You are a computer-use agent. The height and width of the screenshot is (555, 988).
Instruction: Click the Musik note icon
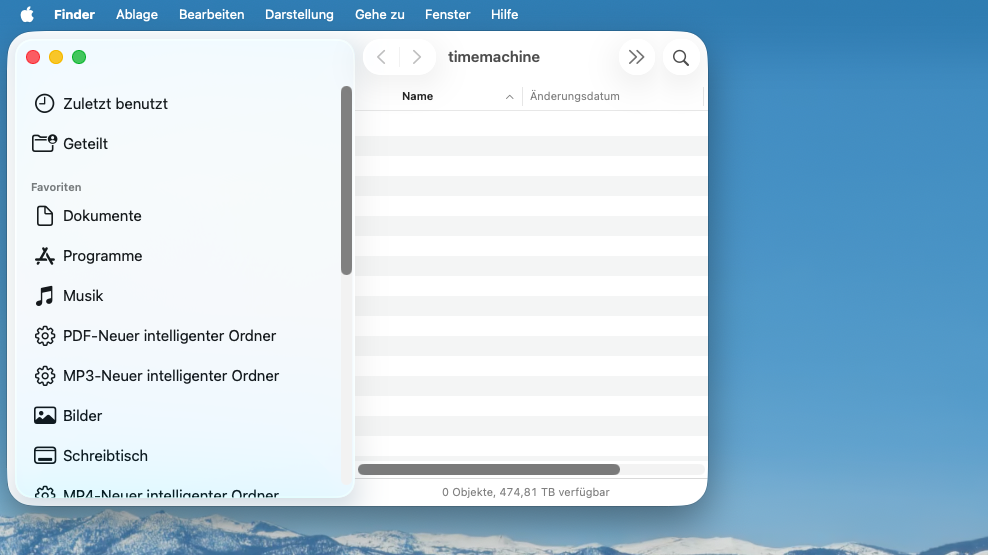click(x=44, y=296)
